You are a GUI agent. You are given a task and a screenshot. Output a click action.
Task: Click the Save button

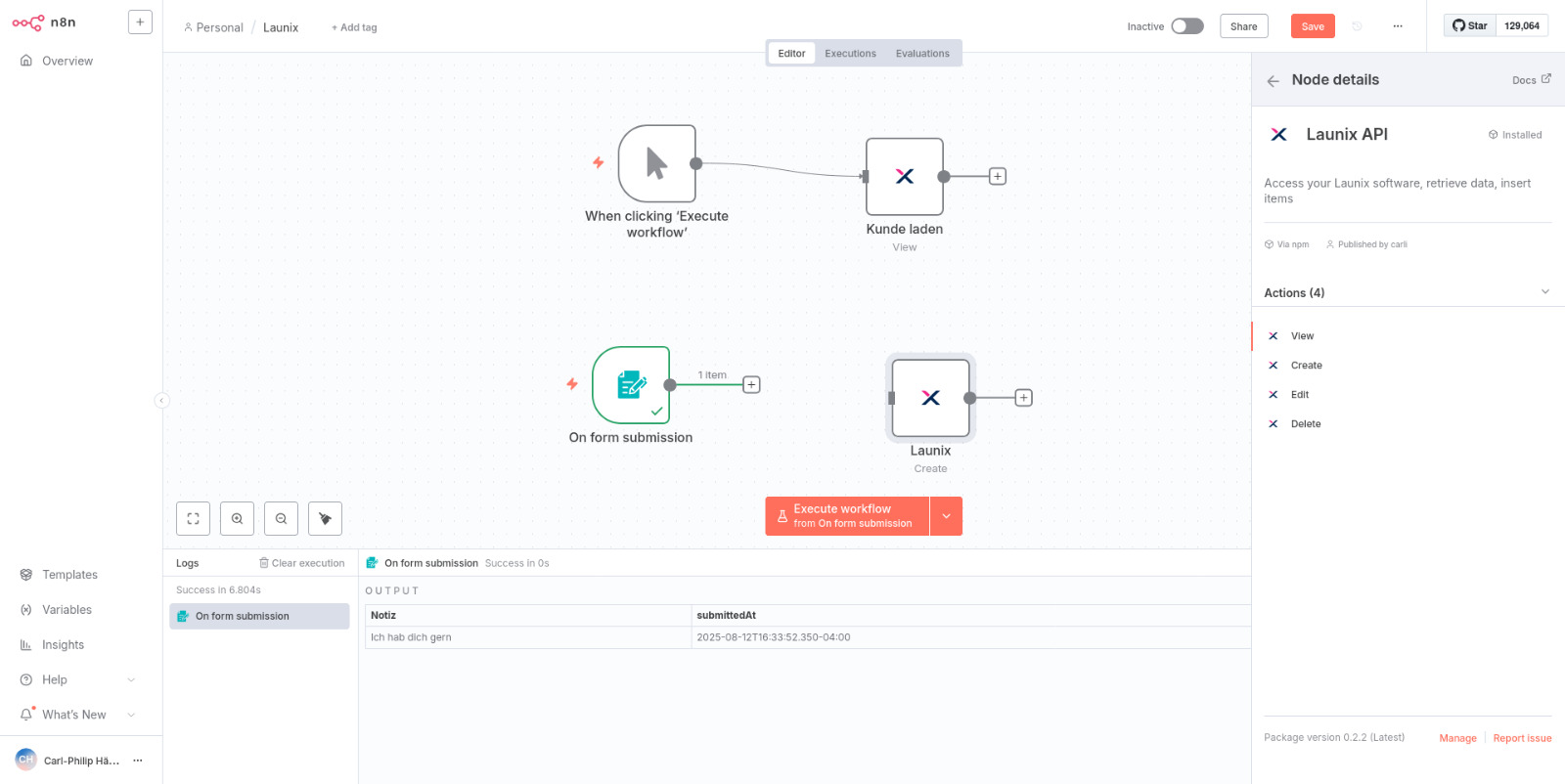coord(1313,26)
